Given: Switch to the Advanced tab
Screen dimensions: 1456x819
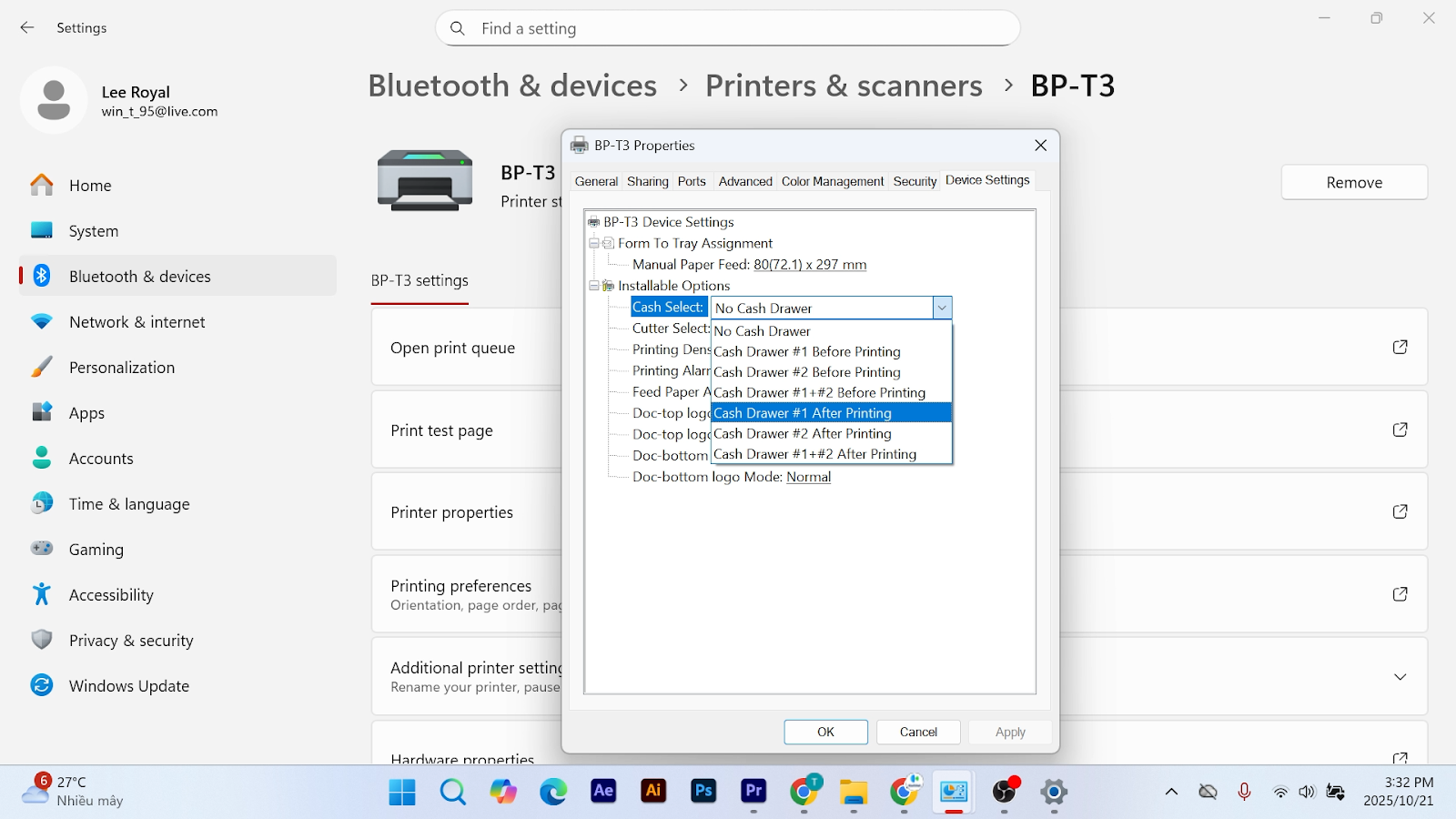Looking at the screenshot, I should pos(744,182).
